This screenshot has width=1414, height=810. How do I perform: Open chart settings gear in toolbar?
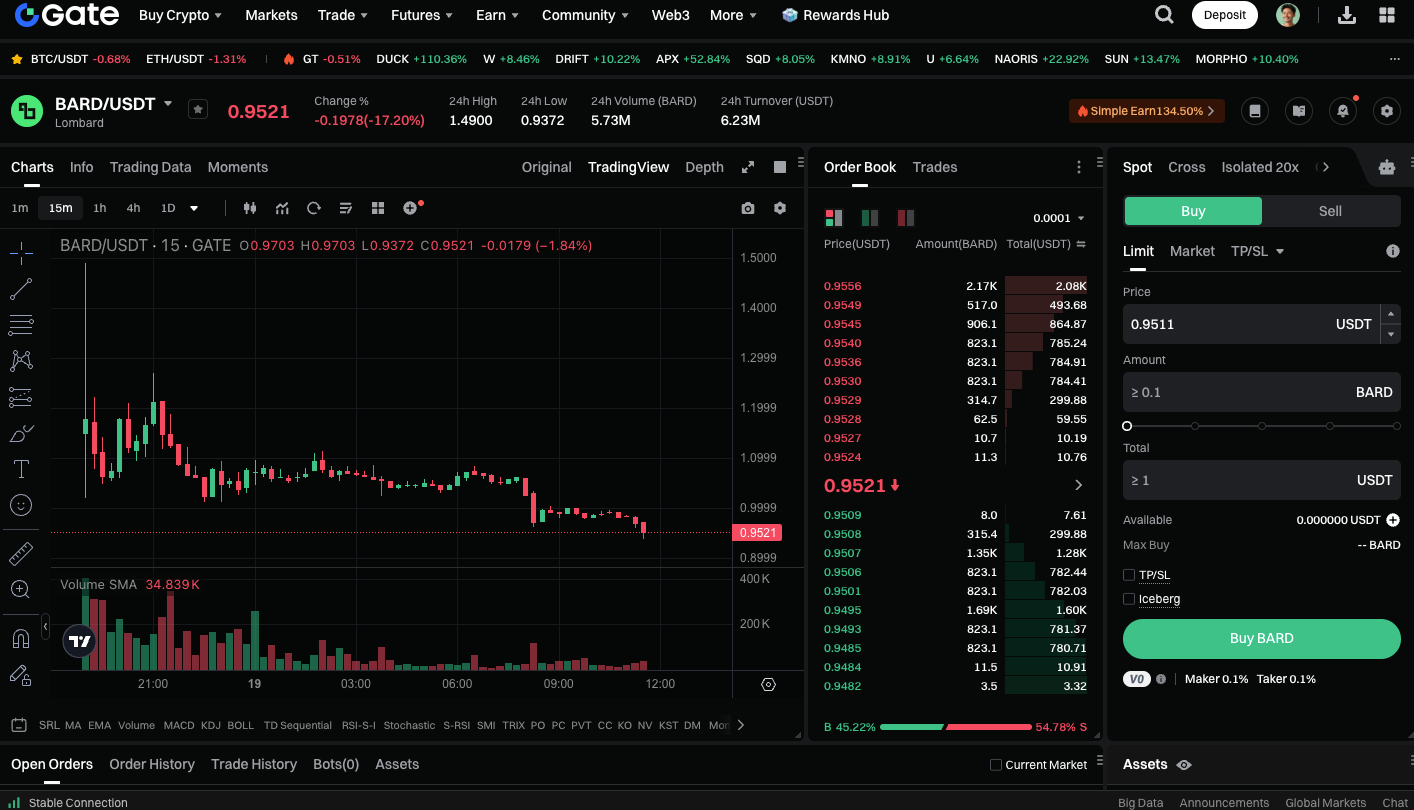pos(780,208)
